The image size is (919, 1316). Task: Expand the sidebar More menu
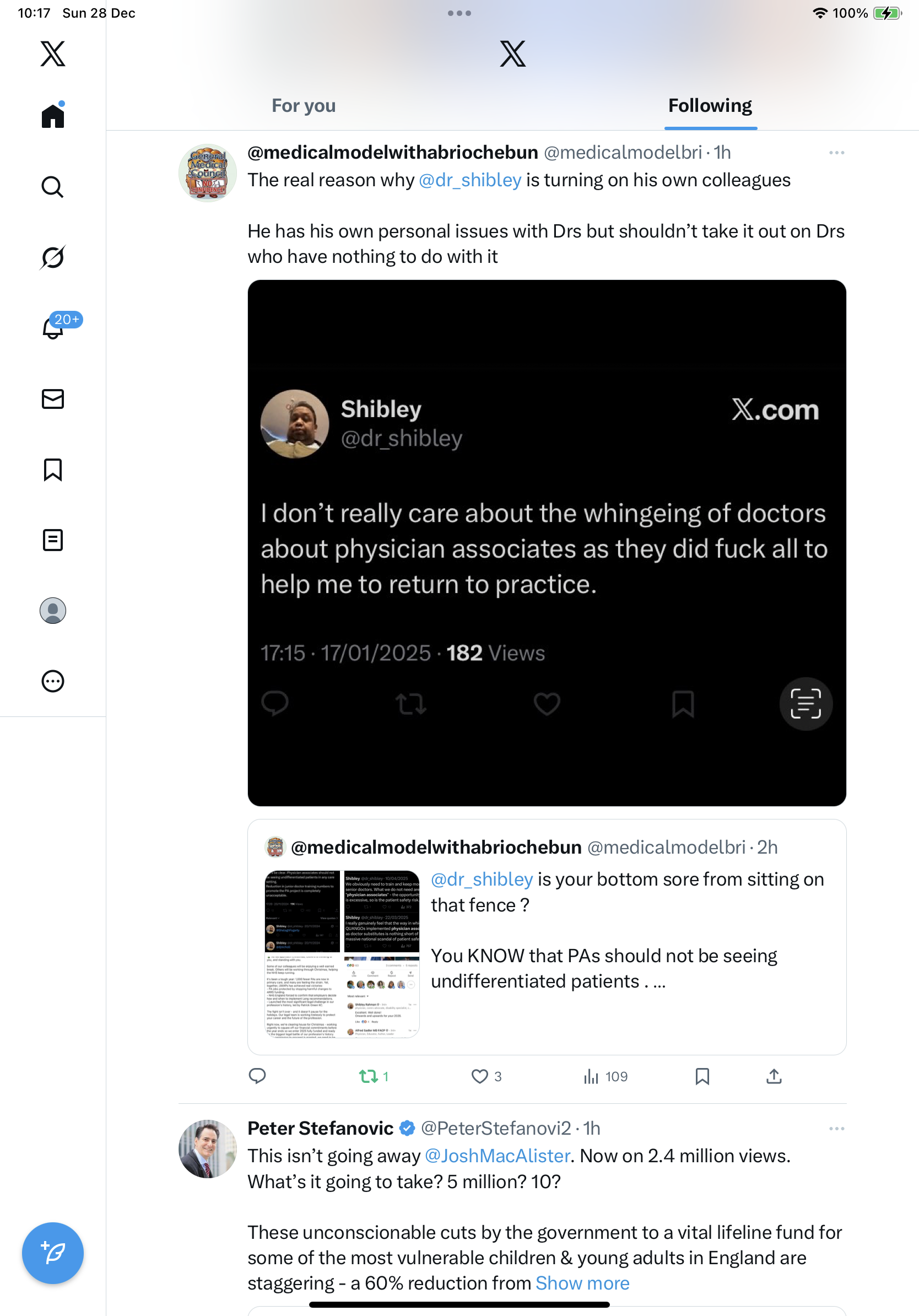click(x=53, y=682)
